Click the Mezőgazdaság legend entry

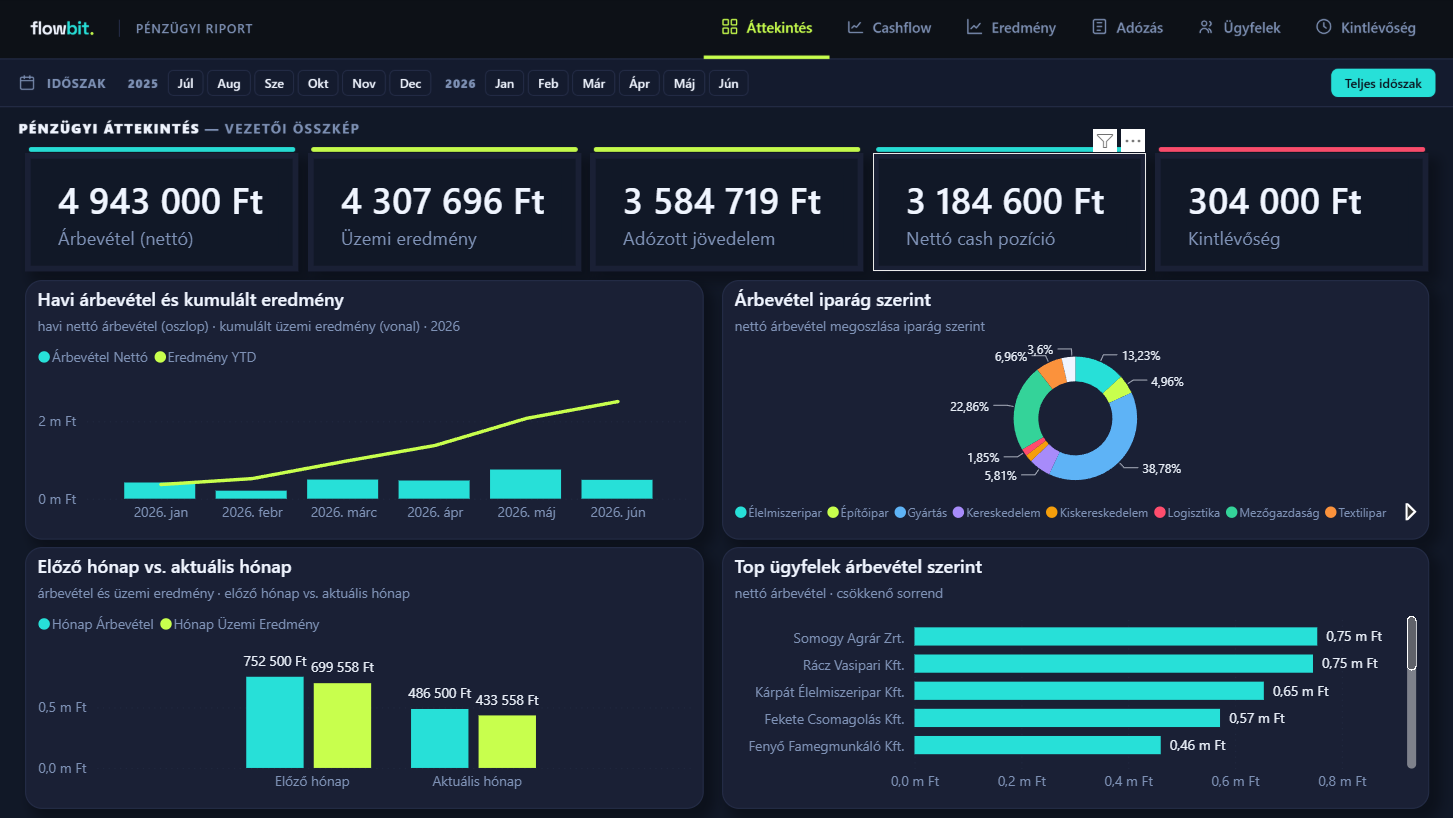click(1272, 513)
